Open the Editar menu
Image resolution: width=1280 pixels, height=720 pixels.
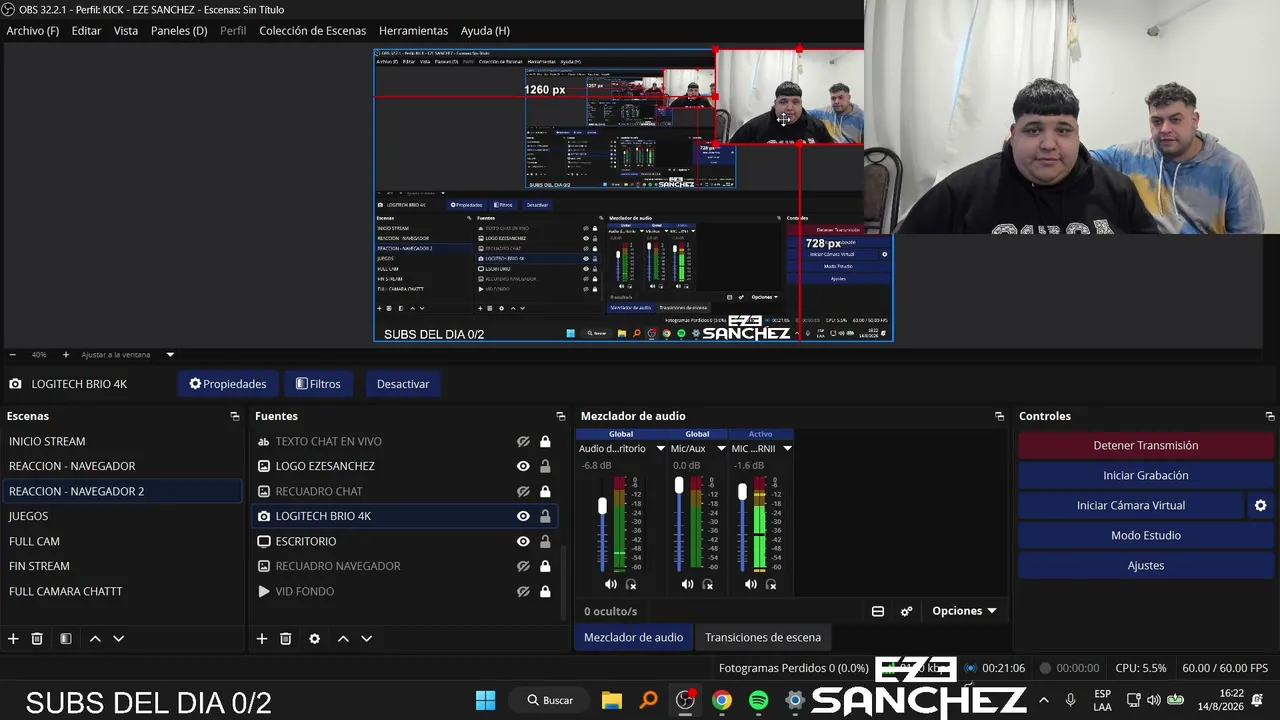pos(86,31)
